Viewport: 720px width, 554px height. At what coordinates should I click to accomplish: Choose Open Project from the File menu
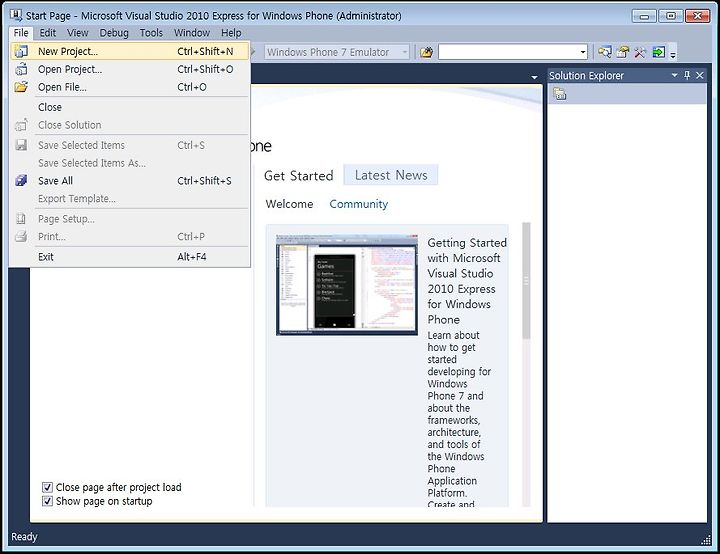click(130, 69)
